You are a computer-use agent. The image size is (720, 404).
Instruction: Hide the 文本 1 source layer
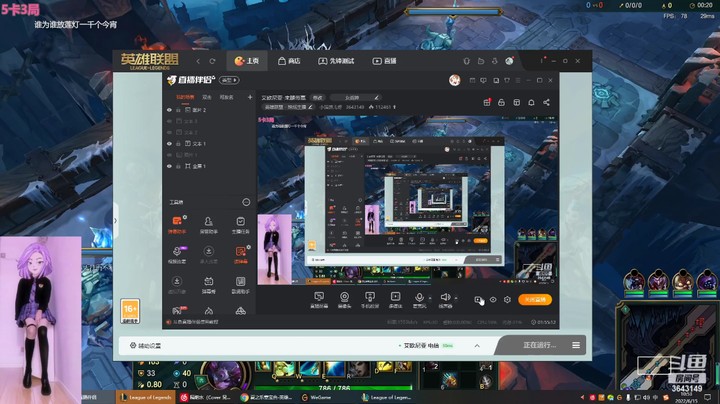click(169, 144)
